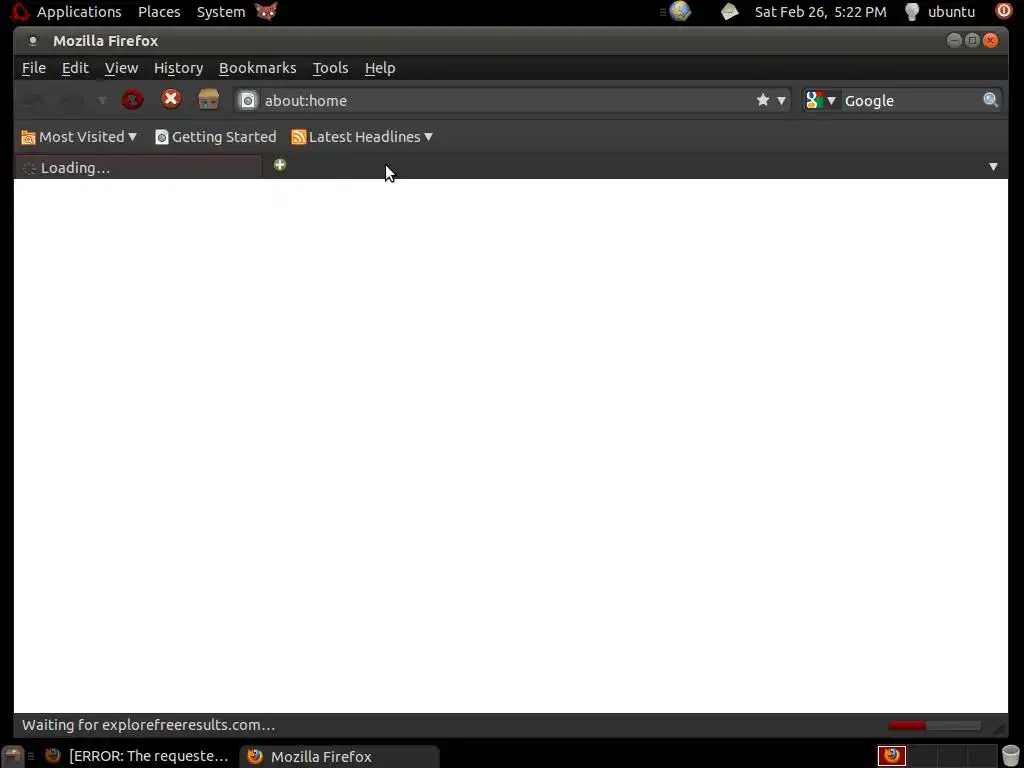Click the network globe icon in top panel
This screenshot has width=1024, height=768.
tap(680, 11)
